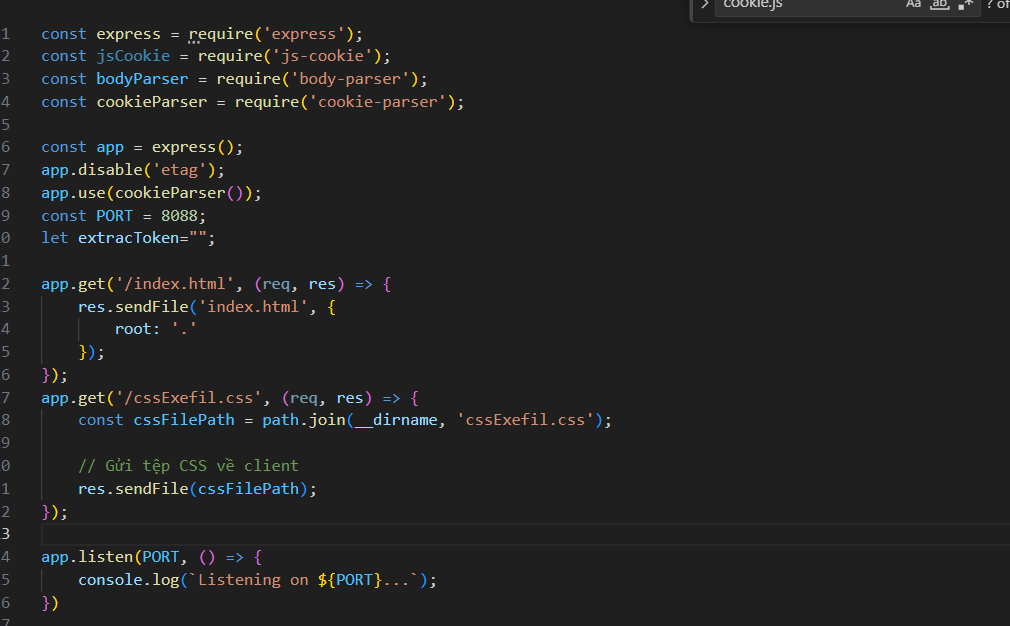Click the '/index.html' route string
The image size is (1010, 626).
coord(175,284)
